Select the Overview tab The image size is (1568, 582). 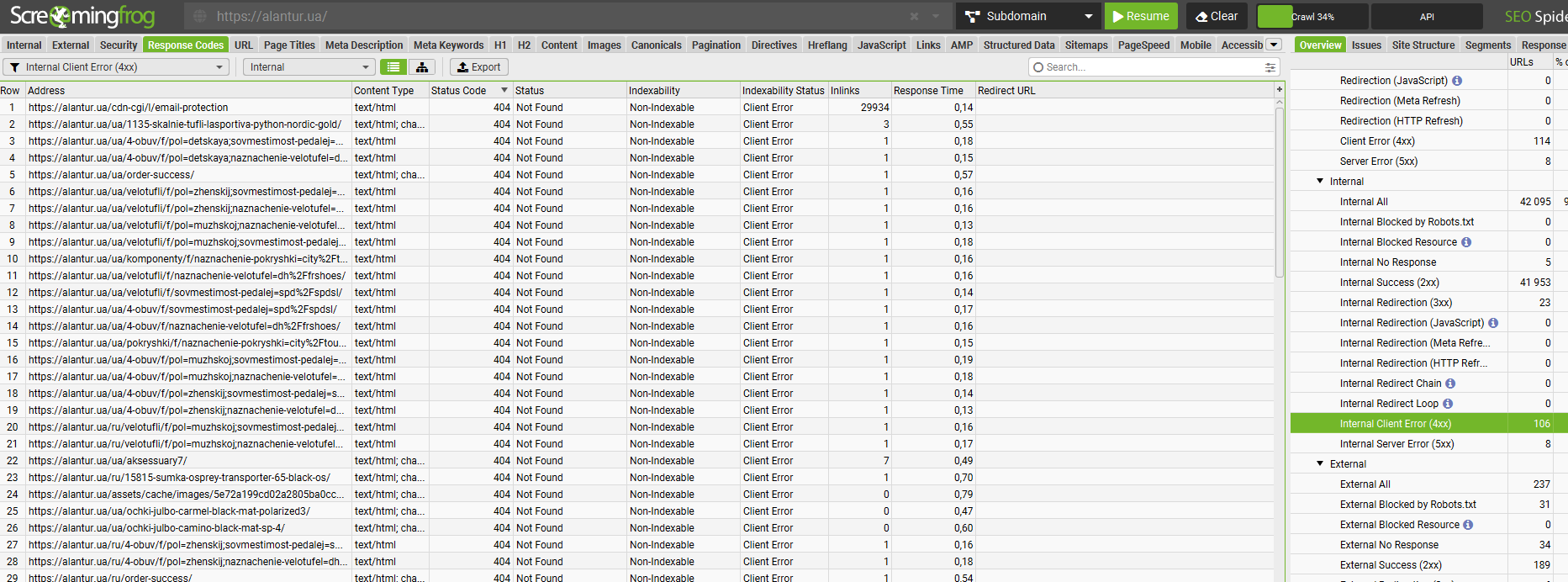click(x=1319, y=45)
